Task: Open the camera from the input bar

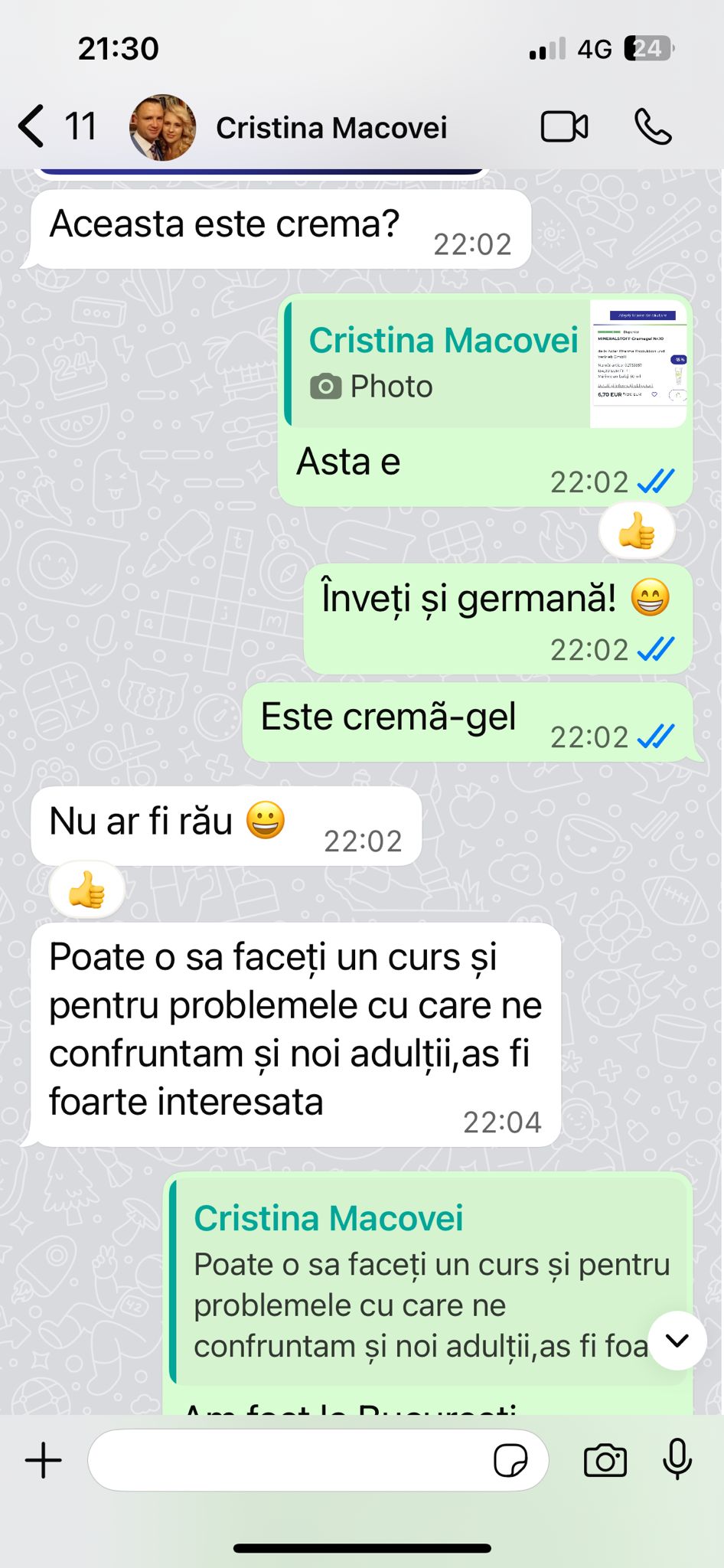Action: (x=605, y=1460)
